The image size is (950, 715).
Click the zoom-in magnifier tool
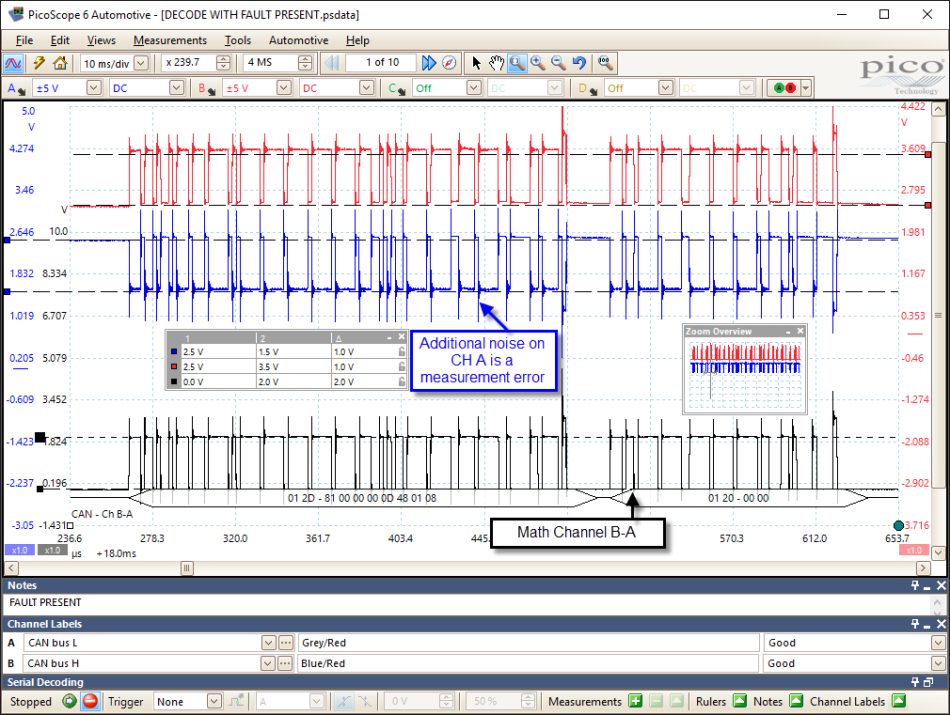pos(537,63)
